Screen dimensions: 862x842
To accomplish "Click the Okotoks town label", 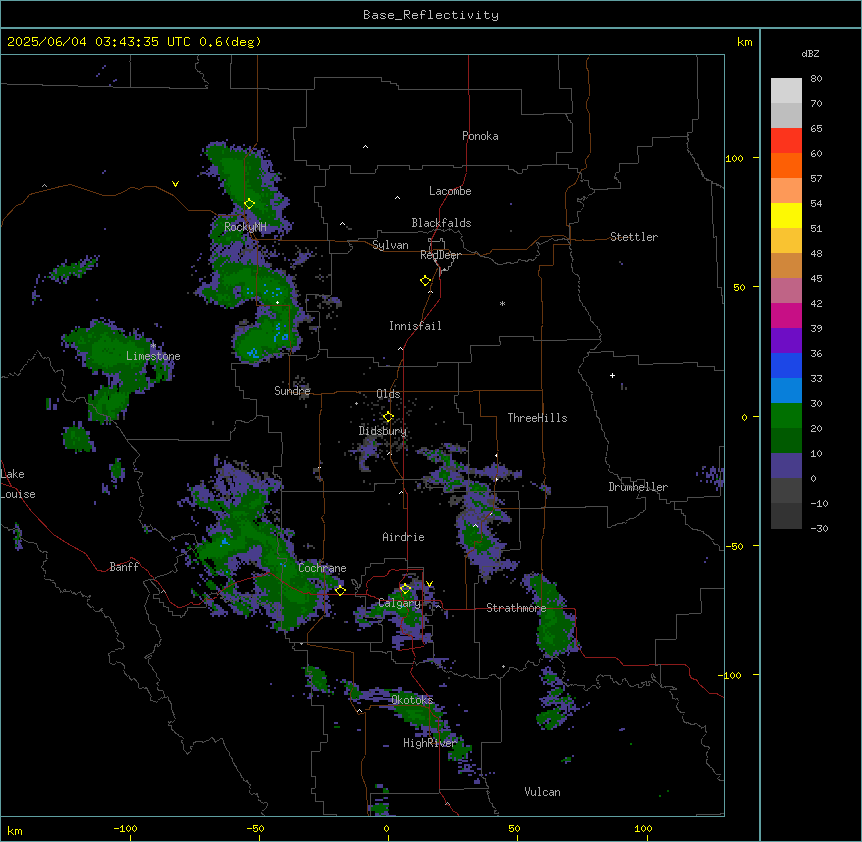I will (x=412, y=700).
